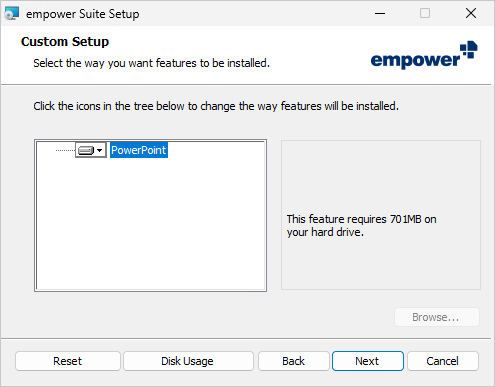Cancel the empower Suite setup
Image resolution: width=495 pixels, height=387 pixels.
point(443,361)
